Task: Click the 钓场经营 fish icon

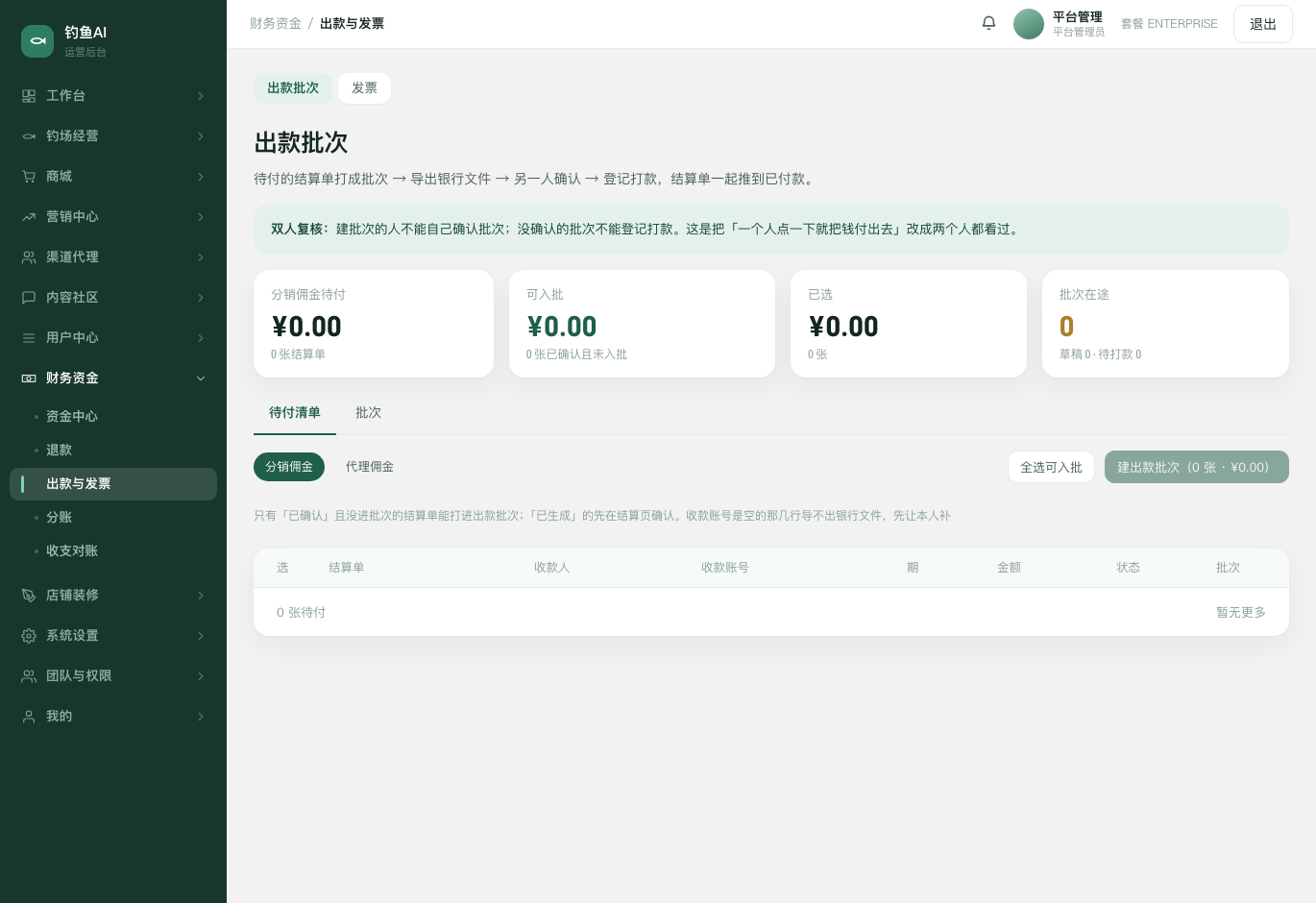Action: pyautogui.click(x=29, y=136)
